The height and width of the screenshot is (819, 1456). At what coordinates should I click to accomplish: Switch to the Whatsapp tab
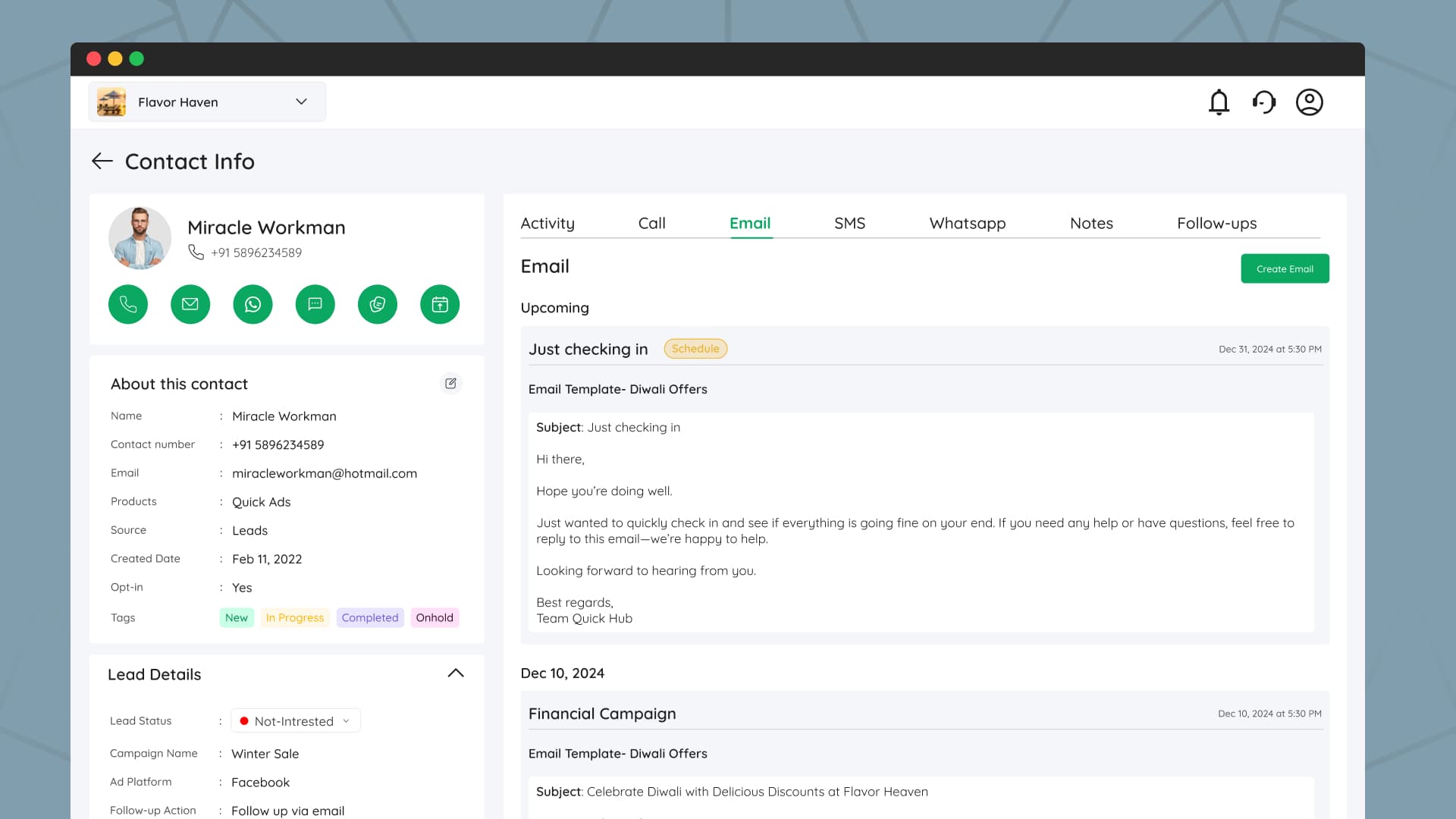[x=967, y=223]
